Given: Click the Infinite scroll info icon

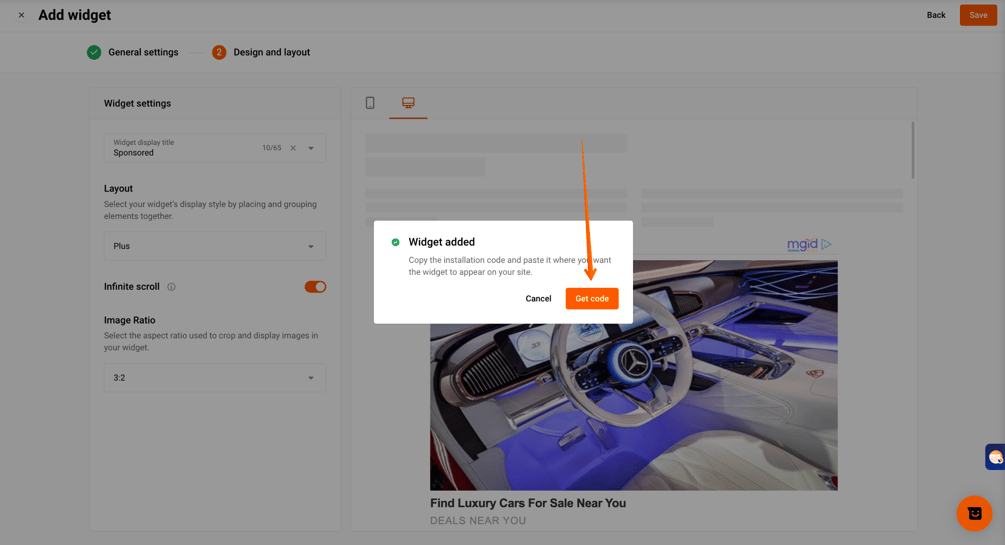Looking at the screenshot, I should coord(171,287).
